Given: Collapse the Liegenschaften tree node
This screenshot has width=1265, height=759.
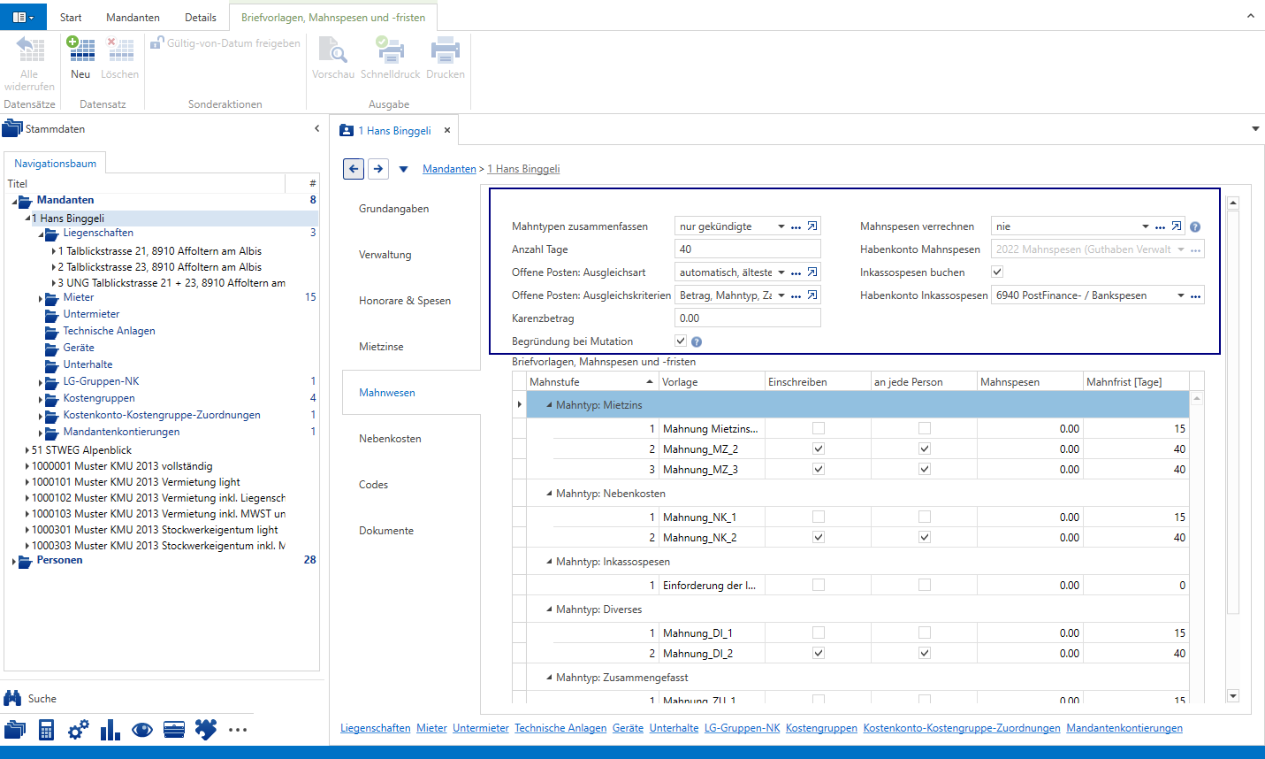Looking at the screenshot, I should [x=42, y=234].
